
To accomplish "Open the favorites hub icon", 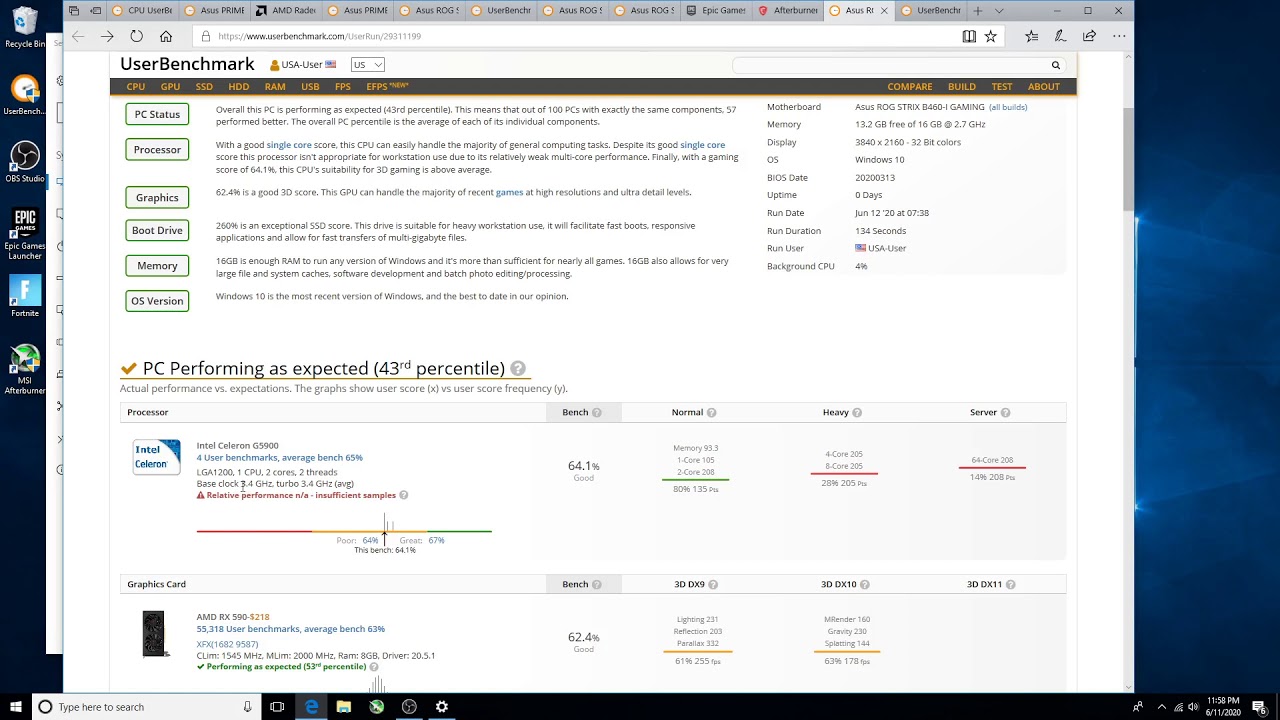I will tap(1031, 36).
